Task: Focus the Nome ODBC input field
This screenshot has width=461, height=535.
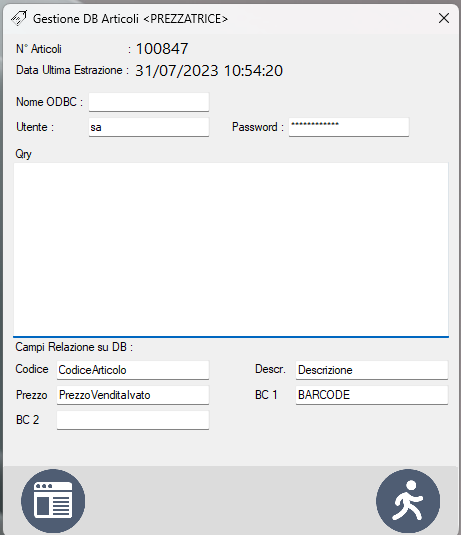Action: (149, 102)
